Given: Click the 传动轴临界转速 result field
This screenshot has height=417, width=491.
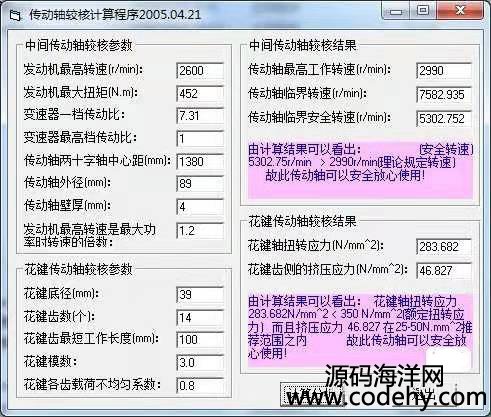Looking at the screenshot, I should [x=444, y=95].
